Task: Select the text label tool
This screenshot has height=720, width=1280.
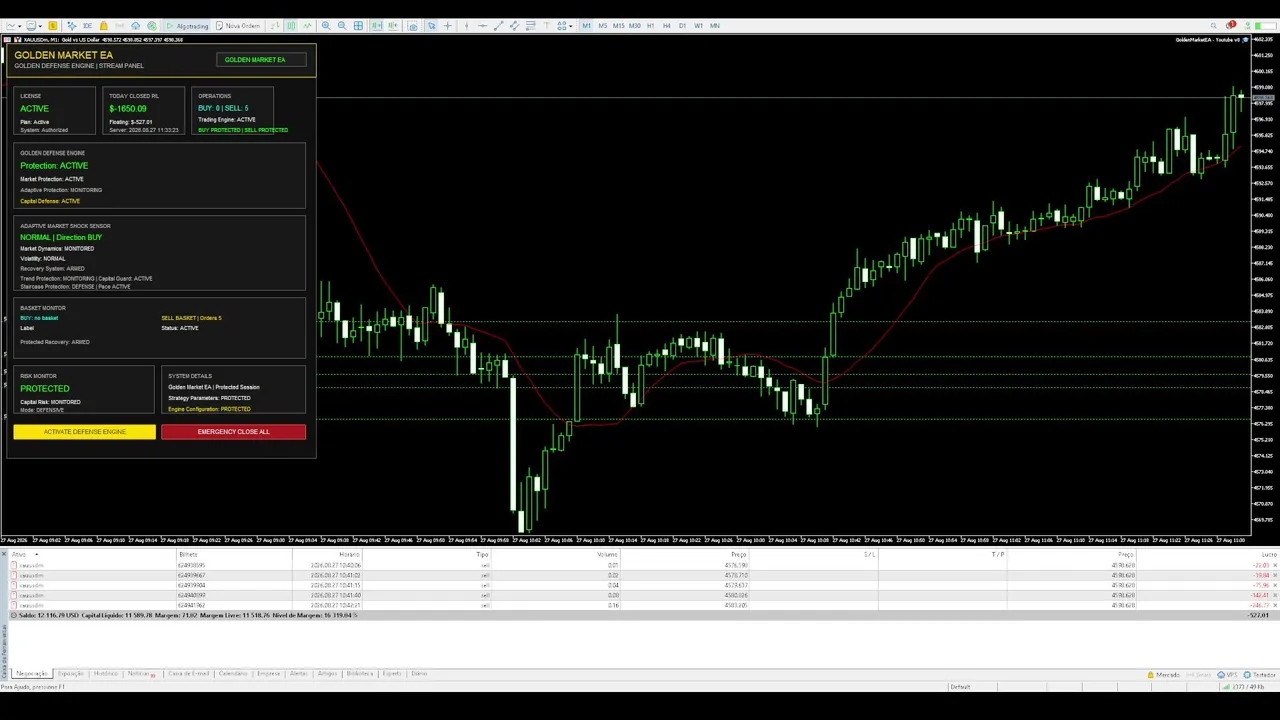Action: pyautogui.click(x=546, y=26)
